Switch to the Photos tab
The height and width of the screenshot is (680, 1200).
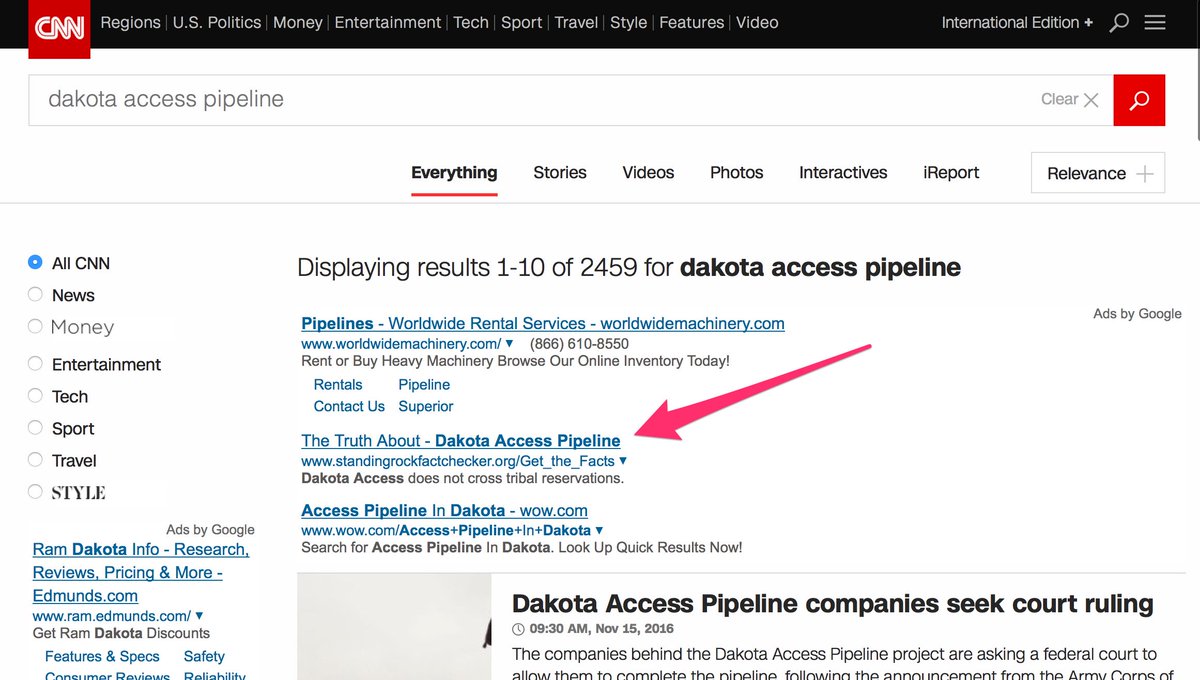click(x=737, y=172)
